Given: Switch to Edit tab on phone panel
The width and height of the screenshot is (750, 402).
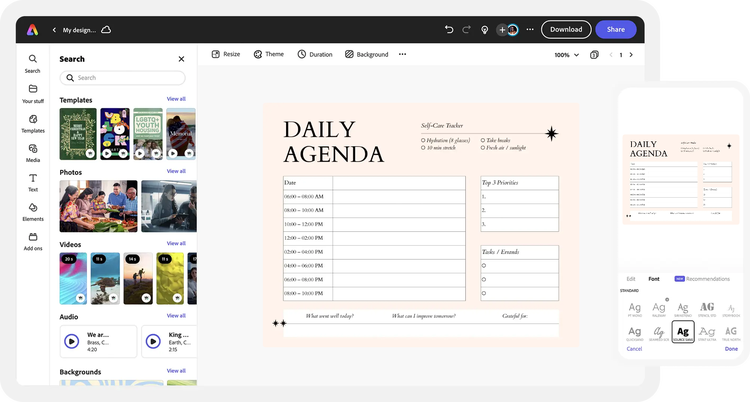Looking at the screenshot, I should click(x=631, y=279).
